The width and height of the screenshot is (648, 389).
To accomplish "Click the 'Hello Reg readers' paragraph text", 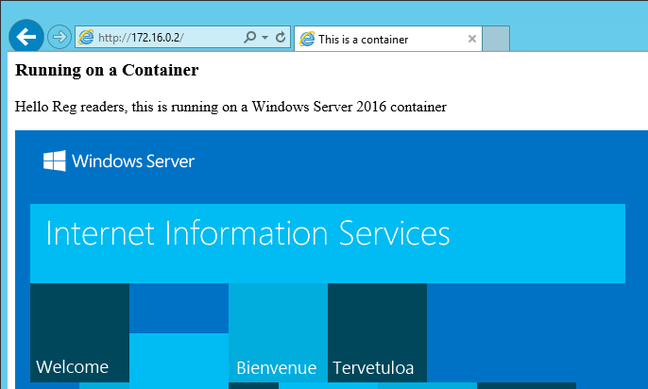I will [x=231, y=107].
